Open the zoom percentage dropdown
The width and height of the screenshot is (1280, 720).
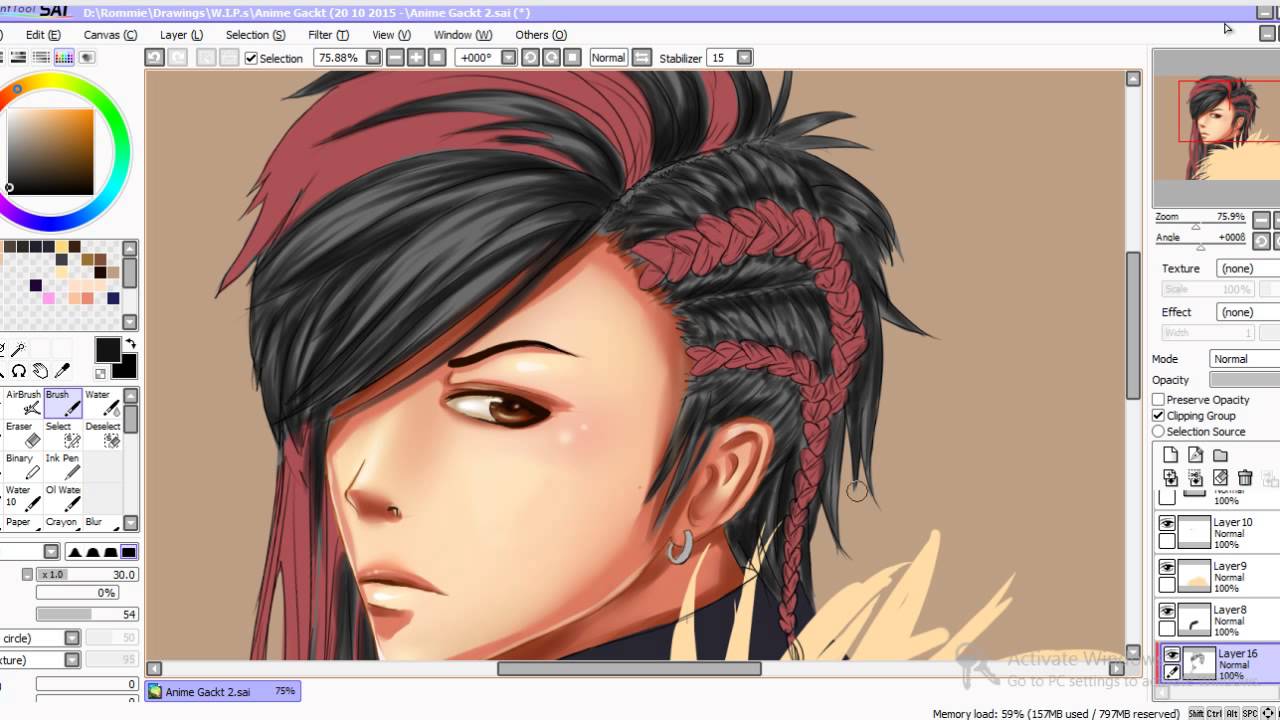(373, 58)
